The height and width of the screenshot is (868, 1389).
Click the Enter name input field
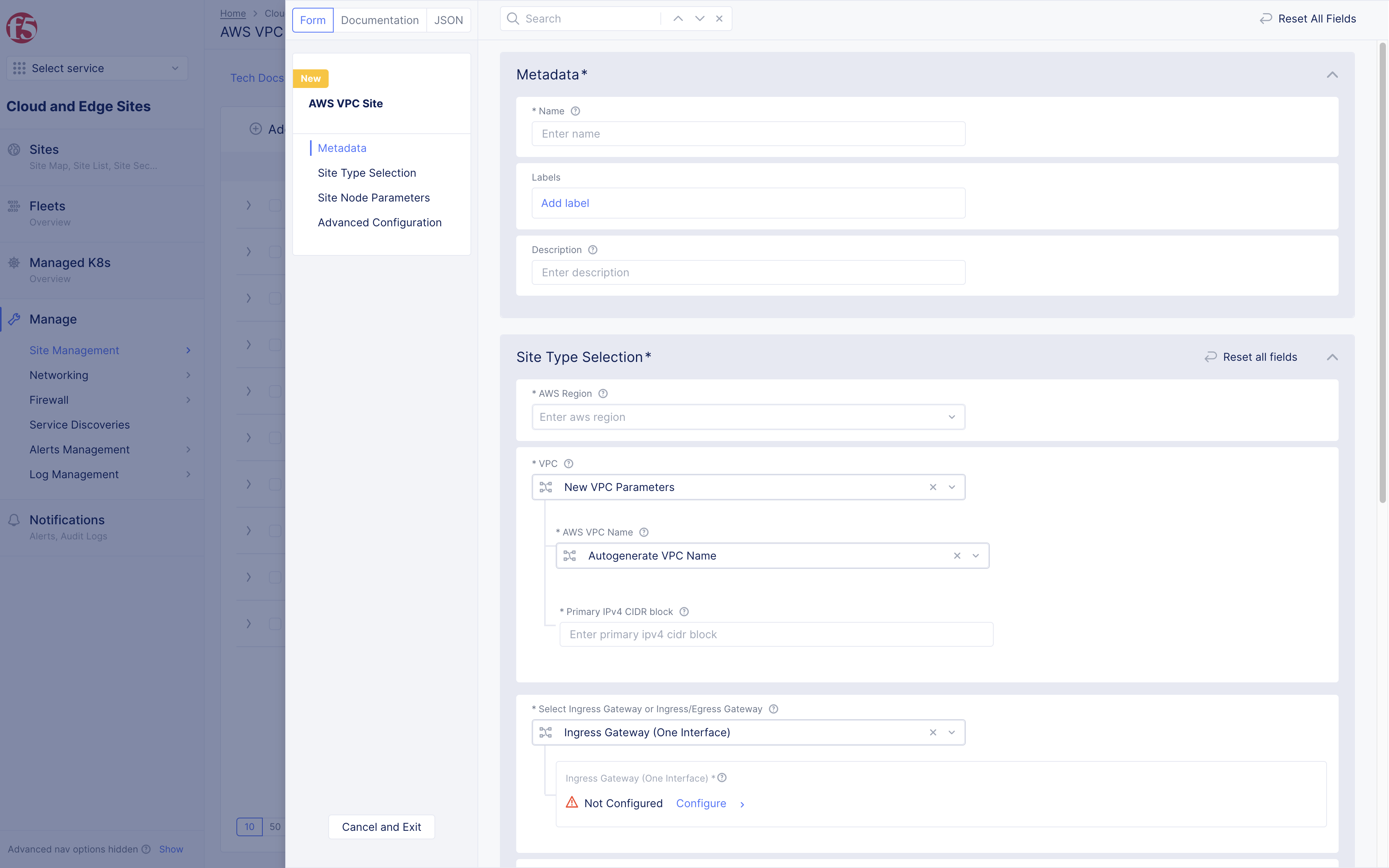(748, 134)
